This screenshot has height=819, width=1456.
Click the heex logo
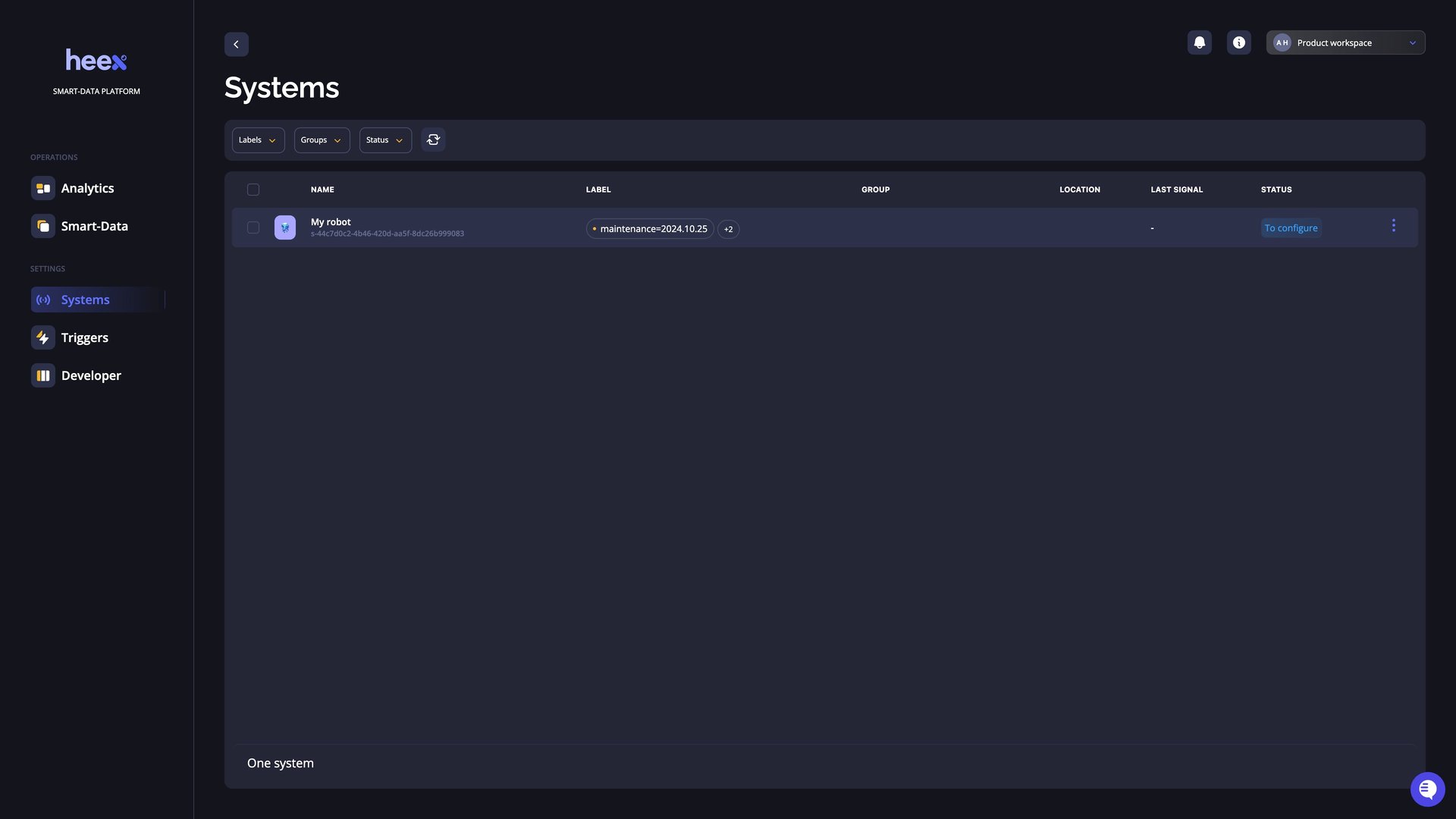pos(96,60)
